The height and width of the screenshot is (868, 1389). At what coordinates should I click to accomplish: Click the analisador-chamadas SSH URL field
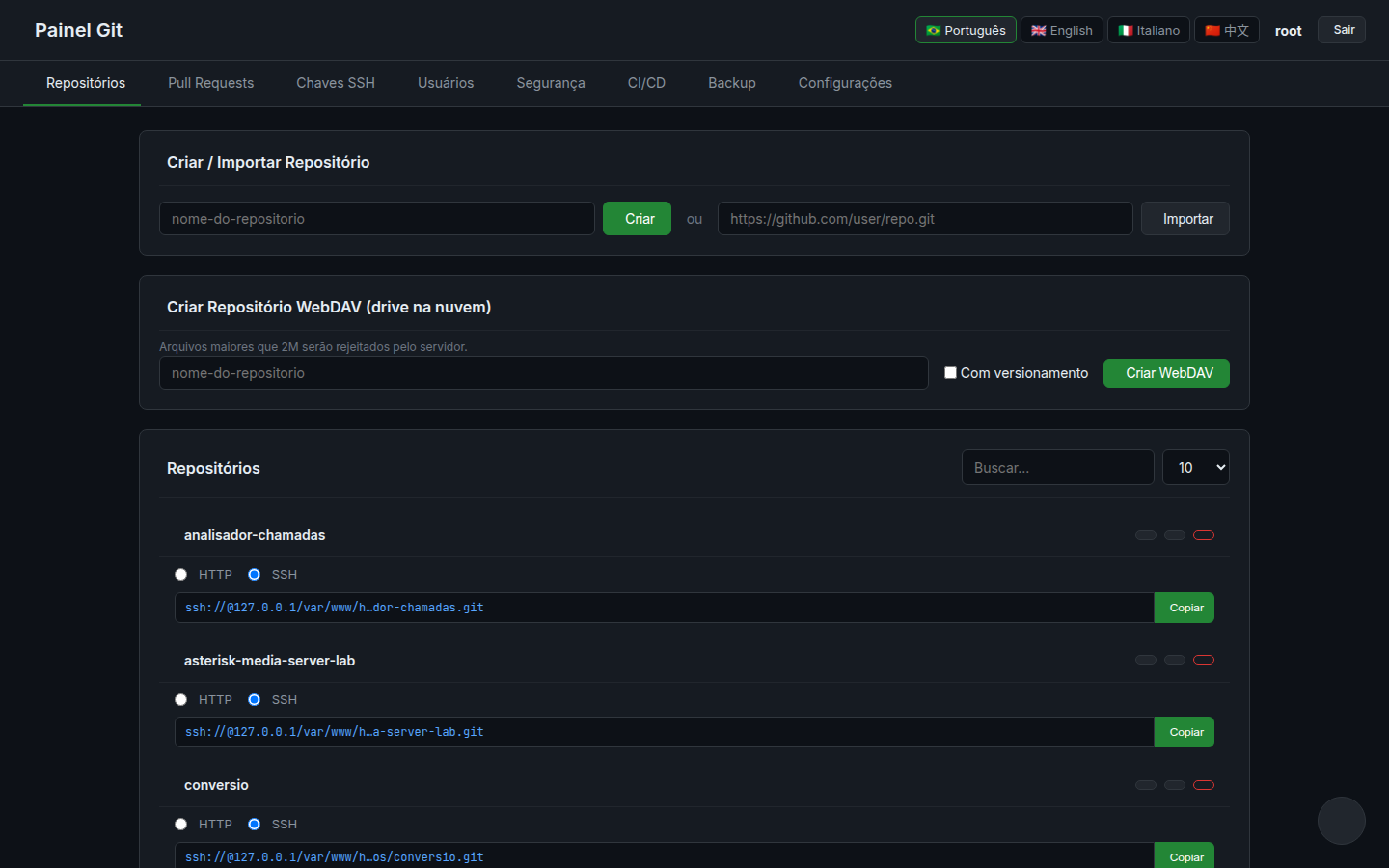[665, 608]
